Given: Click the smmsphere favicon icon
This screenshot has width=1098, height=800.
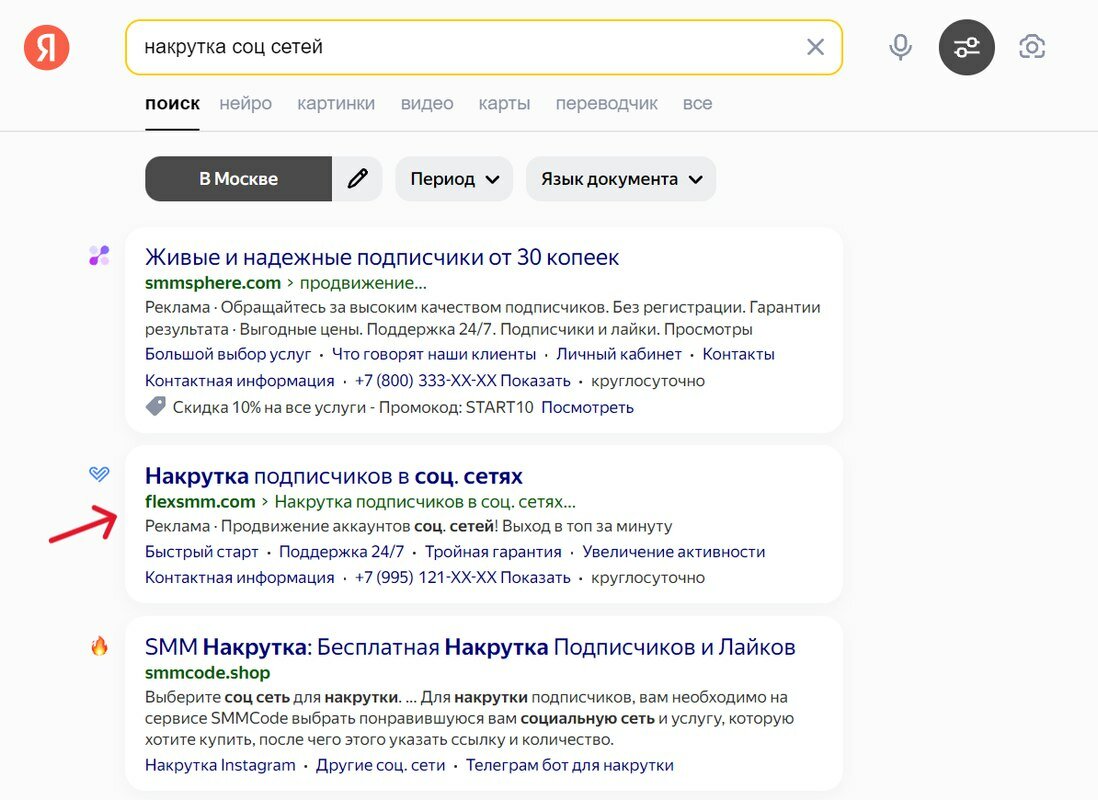Looking at the screenshot, I should pyautogui.click(x=99, y=255).
